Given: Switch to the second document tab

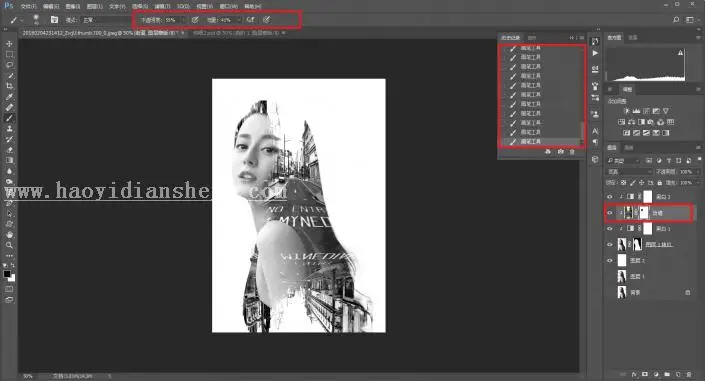Looking at the screenshot, I should tap(237, 33).
